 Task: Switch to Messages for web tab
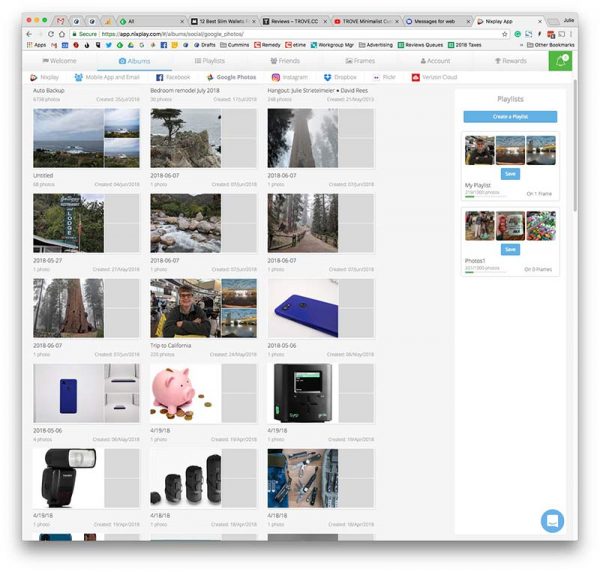click(x=438, y=21)
